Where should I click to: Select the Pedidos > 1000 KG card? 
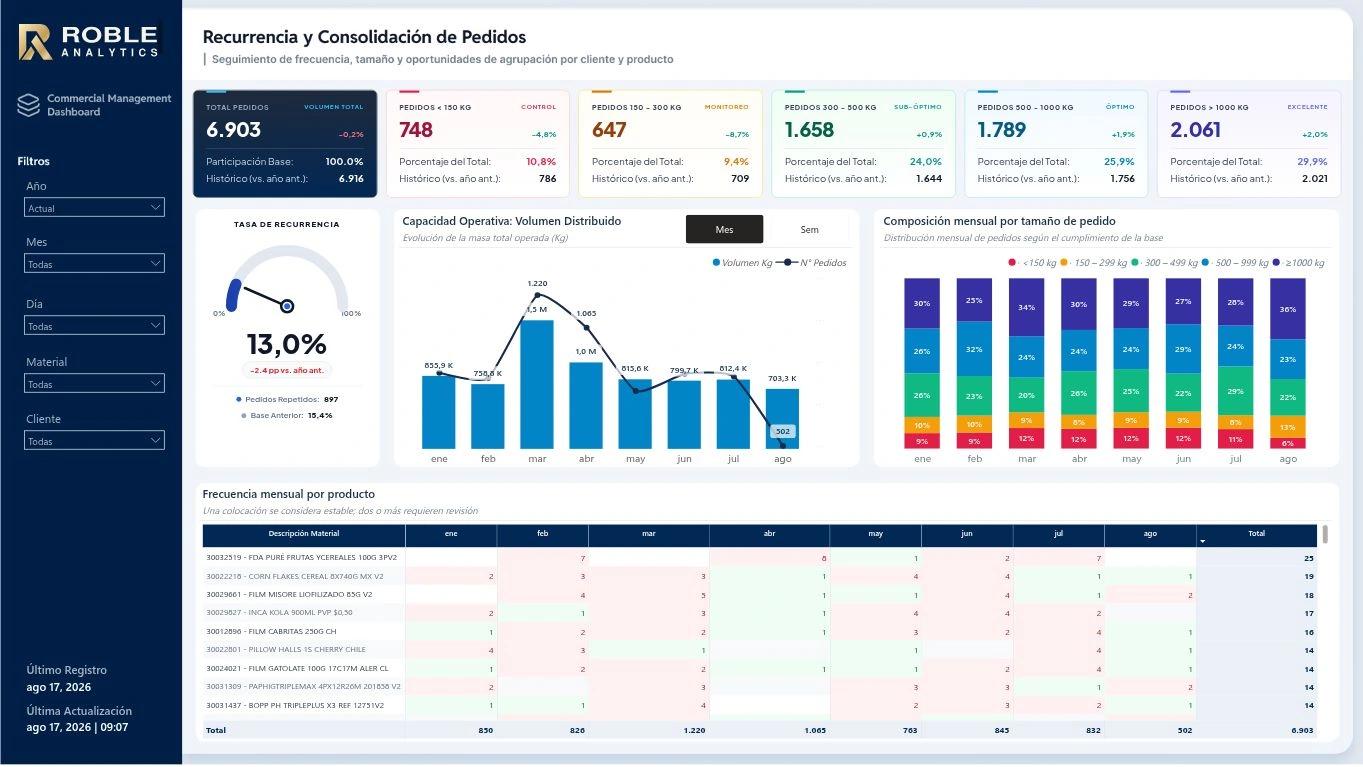point(1248,144)
